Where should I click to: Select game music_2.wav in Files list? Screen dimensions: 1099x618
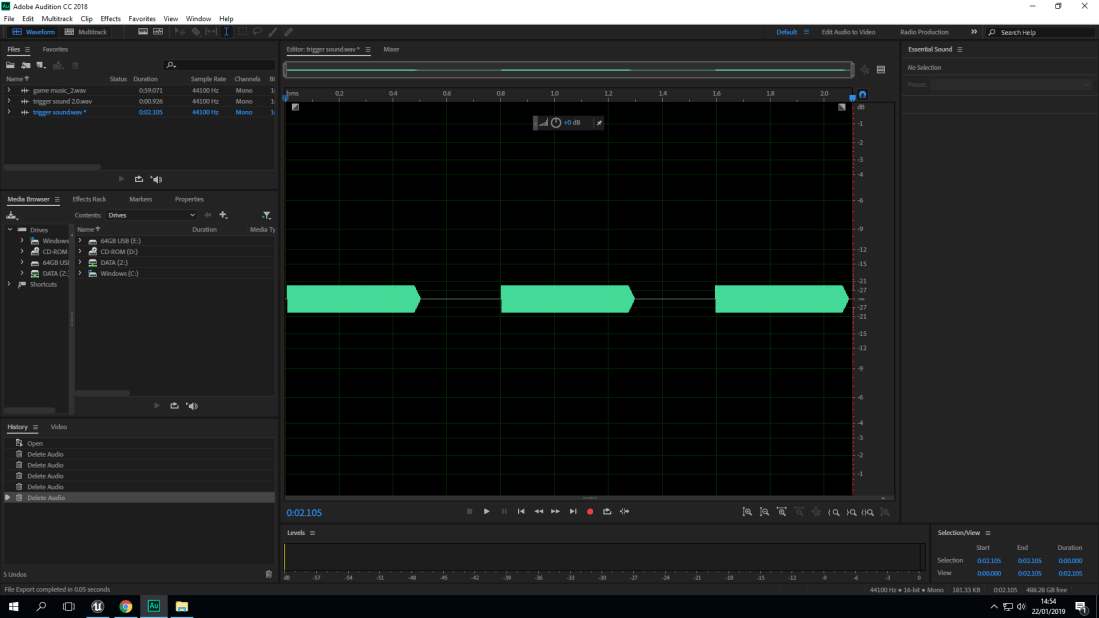click(59, 90)
